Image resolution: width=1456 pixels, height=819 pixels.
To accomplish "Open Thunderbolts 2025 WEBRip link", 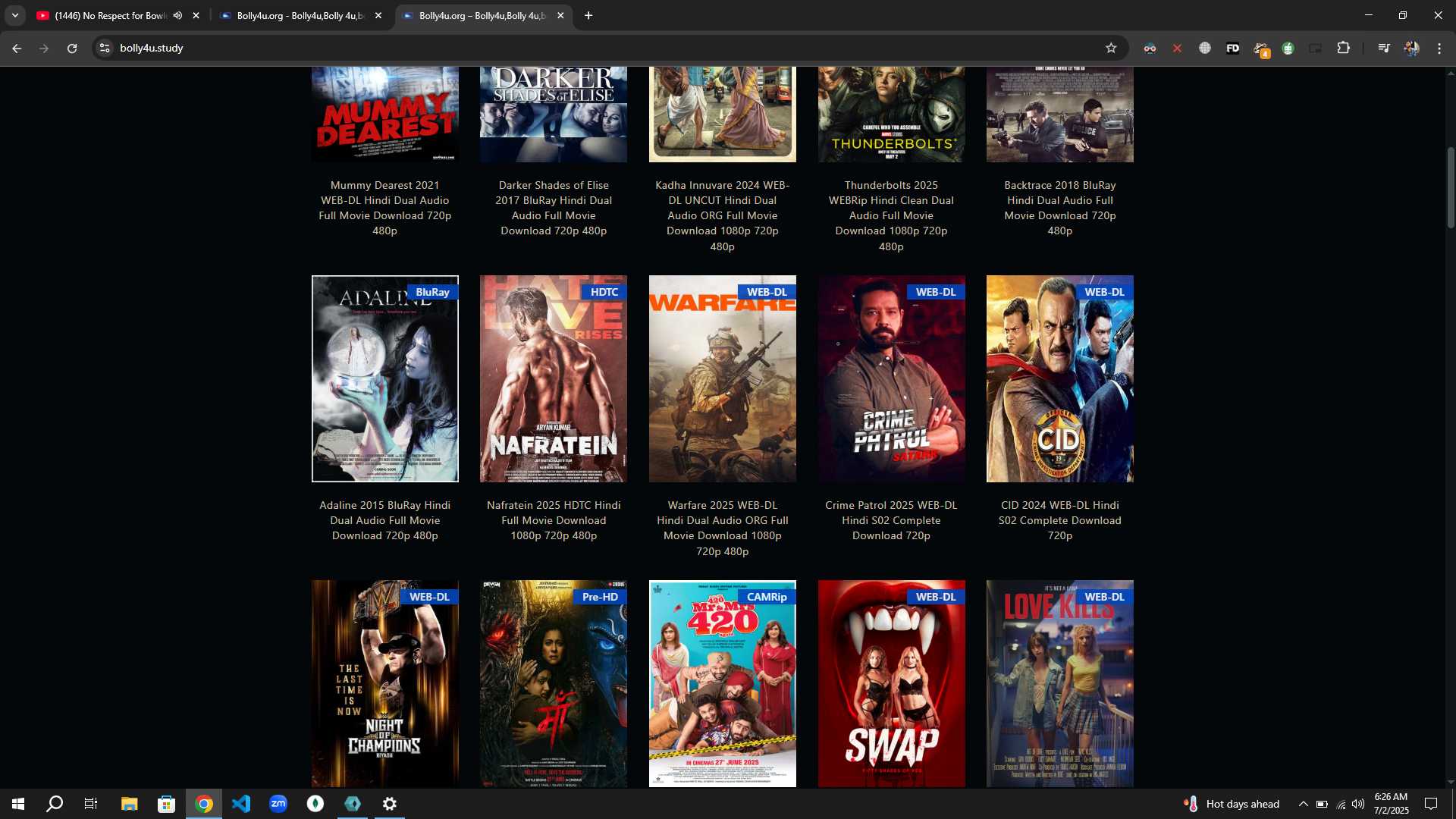I will (891, 215).
